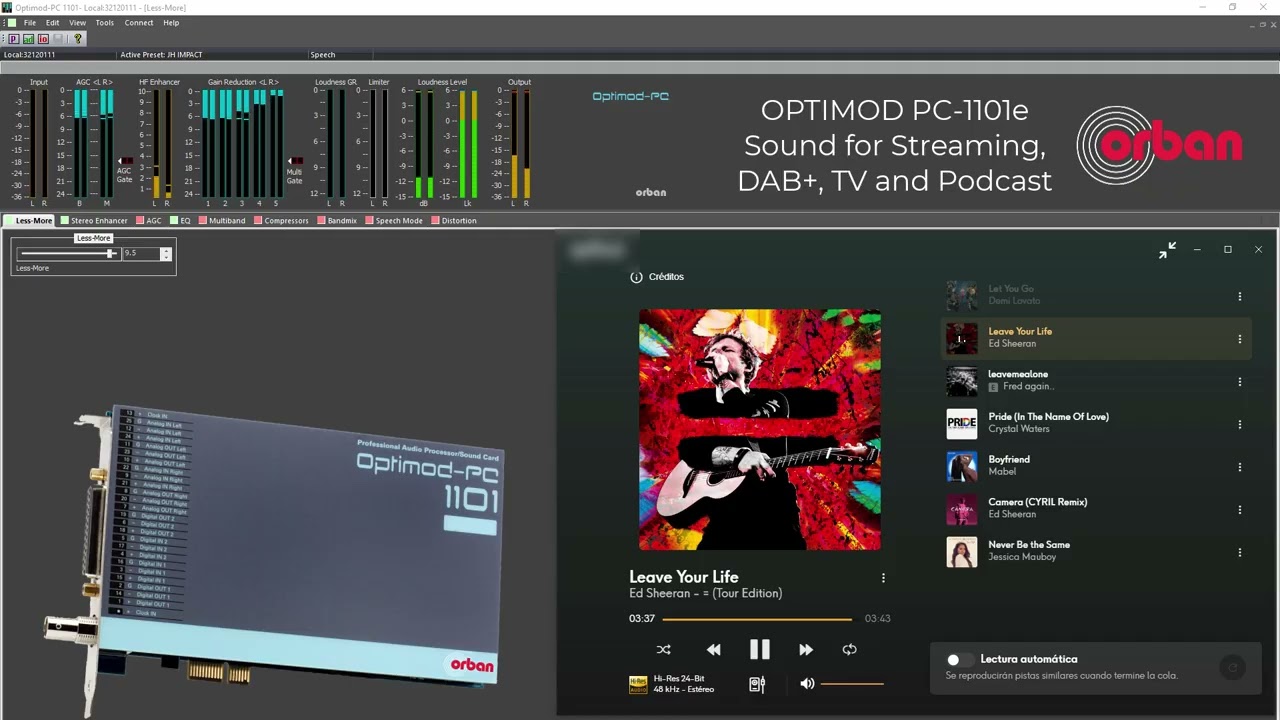Open the audio output device icon
This screenshot has width=1280, height=720.
(x=757, y=684)
